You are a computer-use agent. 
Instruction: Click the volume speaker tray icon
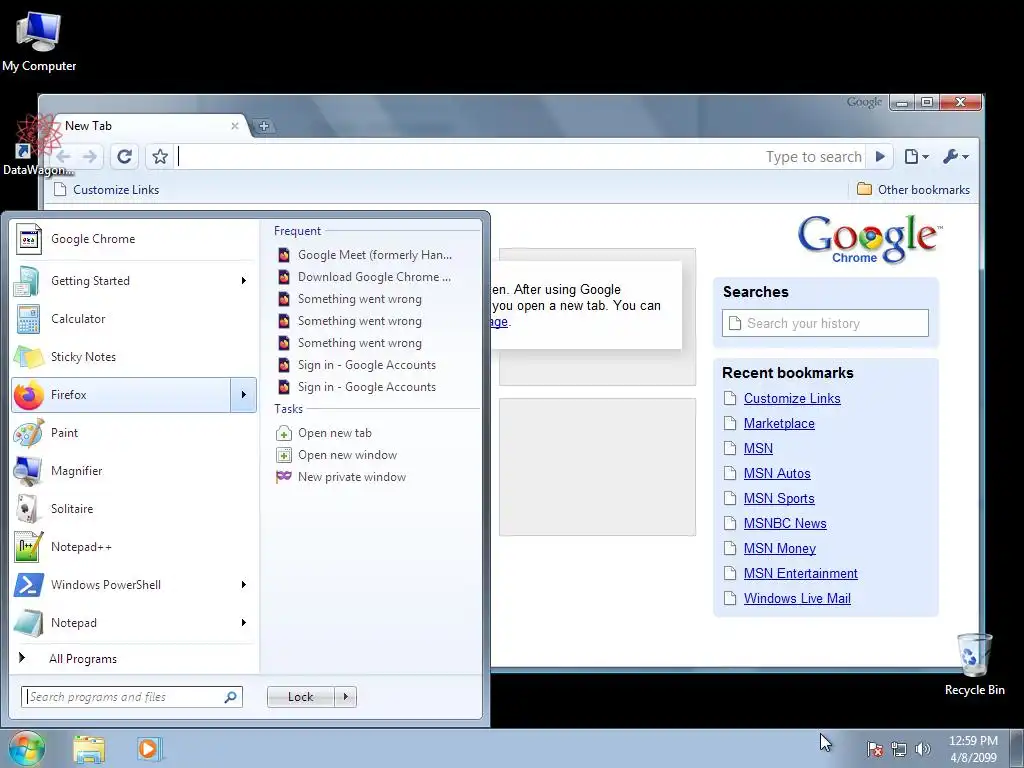pyautogui.click(x=922, y=749)
